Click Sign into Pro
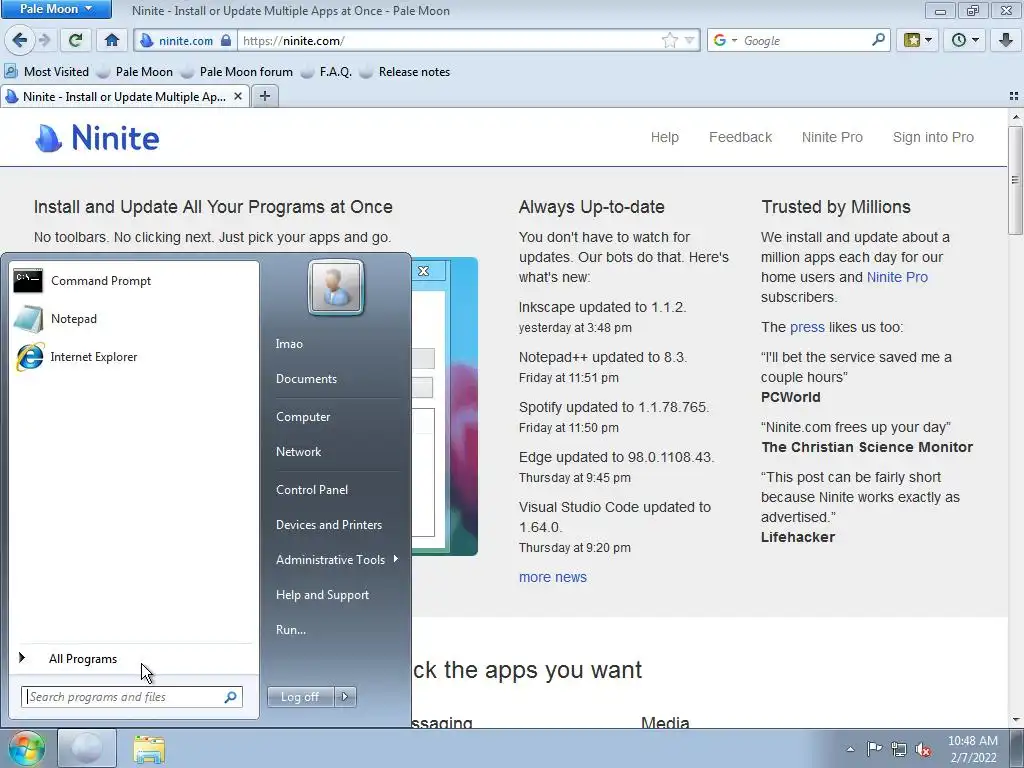The width and height of the screenshot is (1024, 768). (933, 137)
